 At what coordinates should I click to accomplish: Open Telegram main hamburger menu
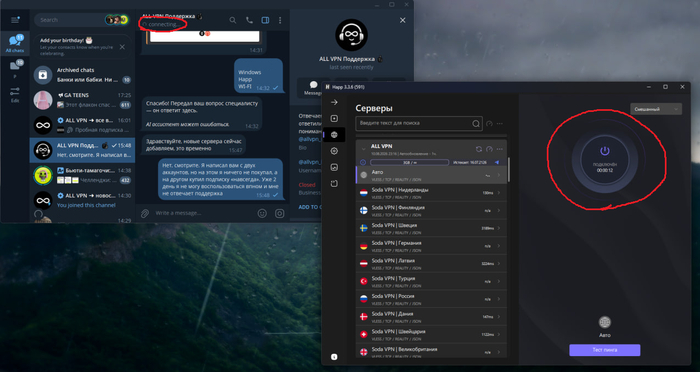click(15, 20)
